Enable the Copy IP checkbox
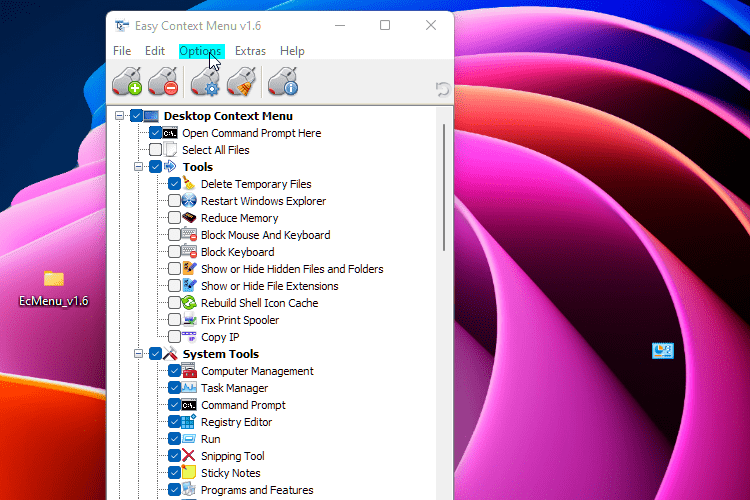 click(x=174, y=336)
